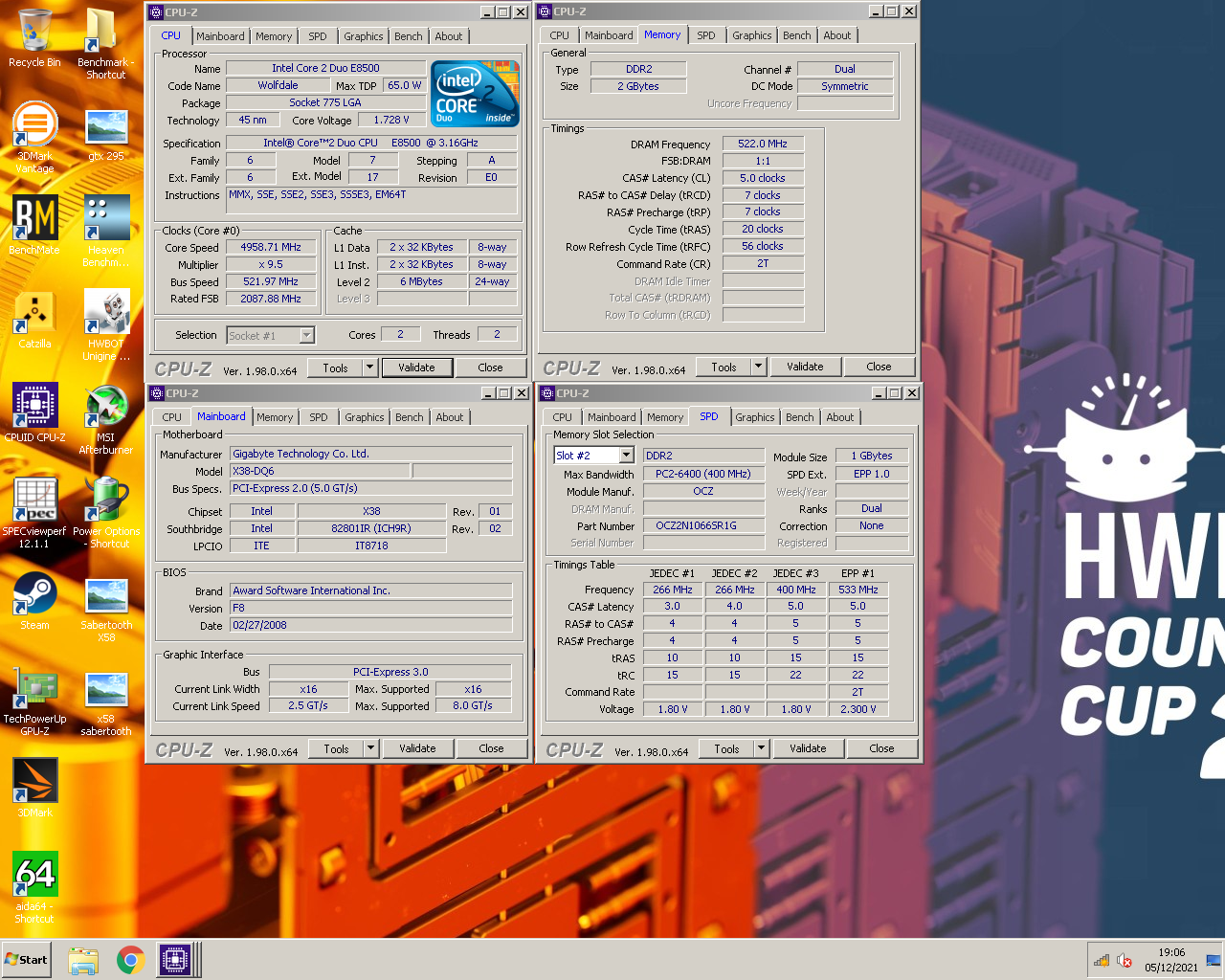The height and width of the screenshot is (980, 1225).
Task: Expand Tools dropdown arrow in Mainboard window
Action: [x=371, y=748]
